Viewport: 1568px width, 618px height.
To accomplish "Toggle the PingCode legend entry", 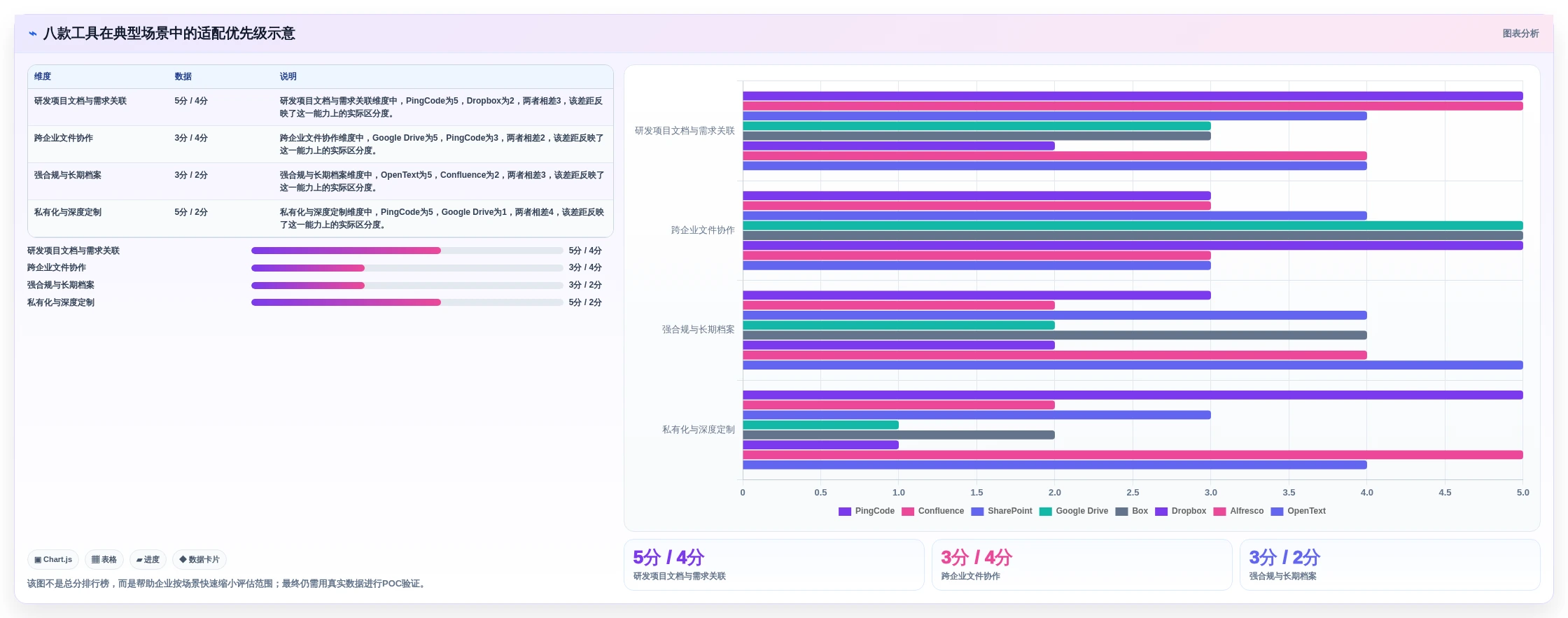I will click(867, 511).
